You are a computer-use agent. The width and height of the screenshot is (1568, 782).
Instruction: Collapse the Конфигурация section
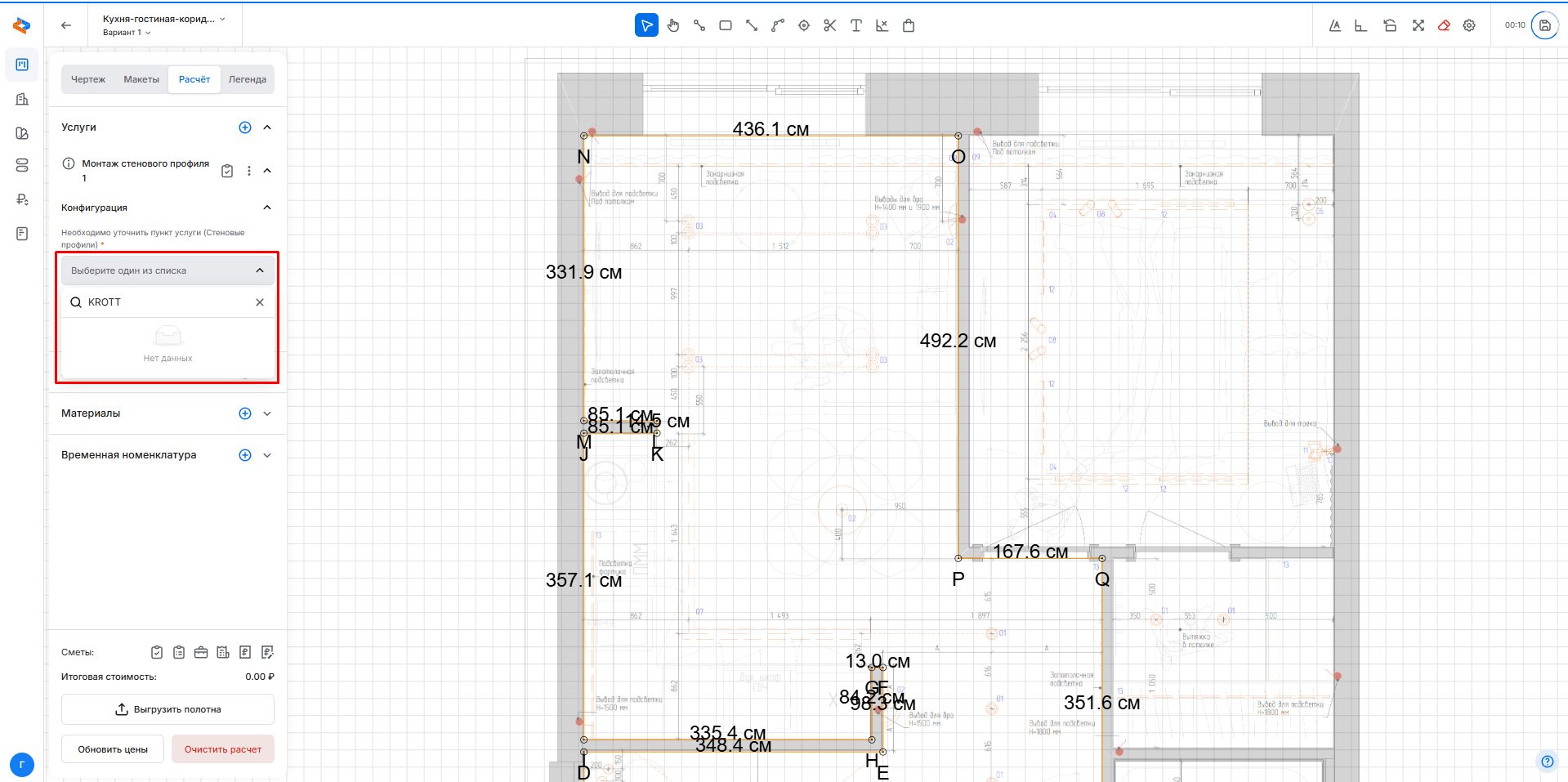pyautogui.click(x=267, y=208)
